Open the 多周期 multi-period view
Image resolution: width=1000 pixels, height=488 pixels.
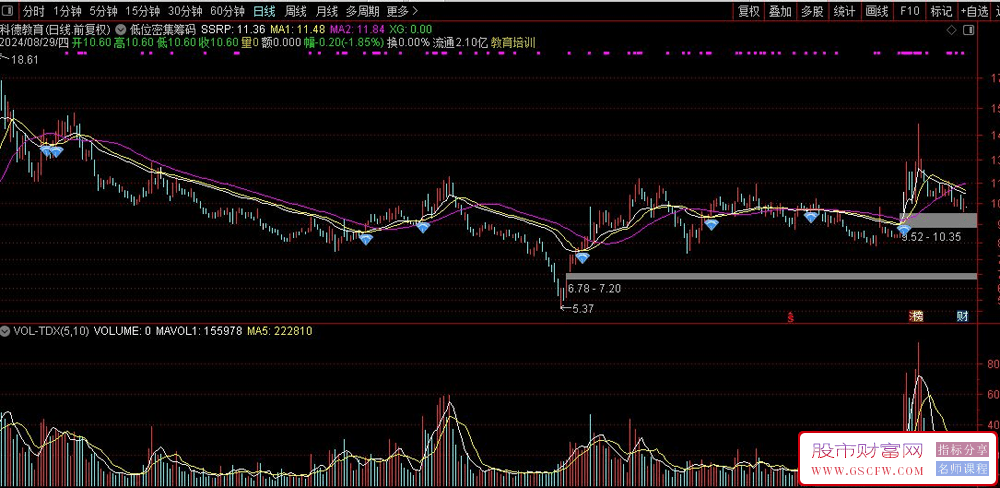pyautogui.click(x=363, y=11)
